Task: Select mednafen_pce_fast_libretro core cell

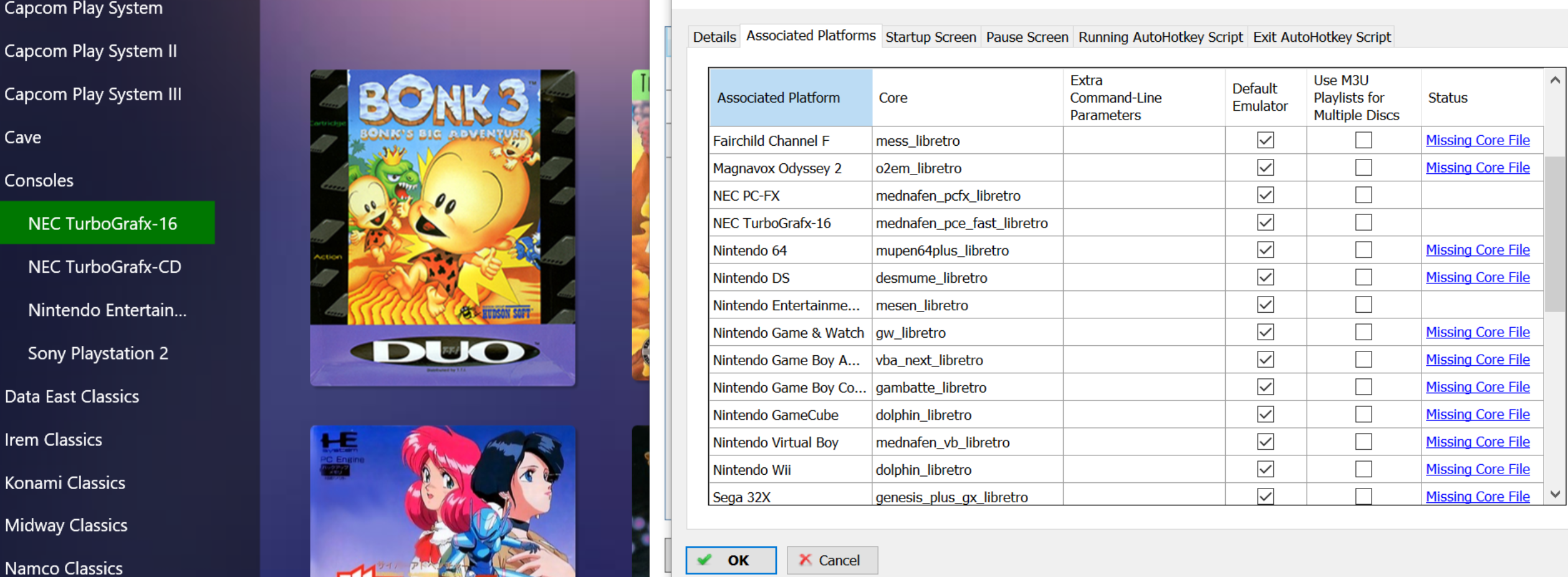Action: [968, 222]
